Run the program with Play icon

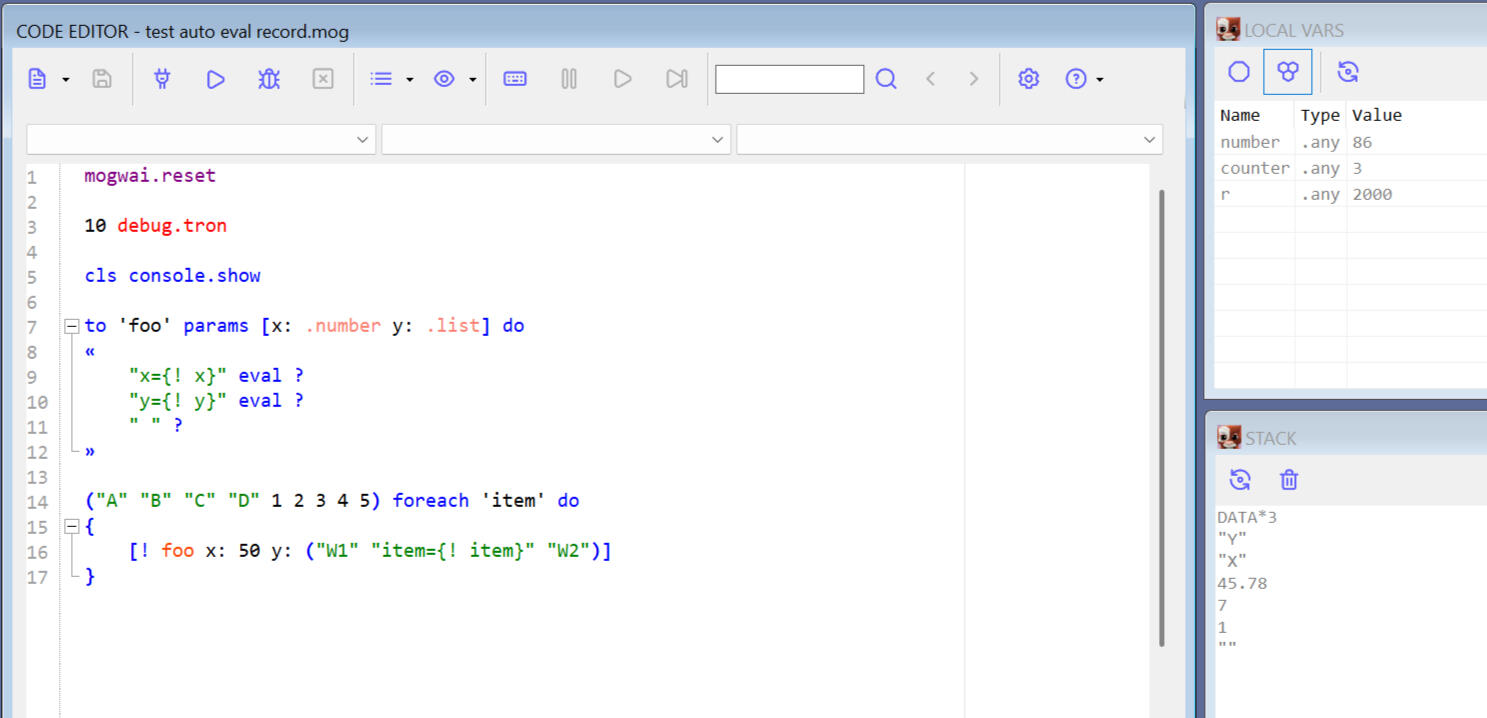pos(215,79)
